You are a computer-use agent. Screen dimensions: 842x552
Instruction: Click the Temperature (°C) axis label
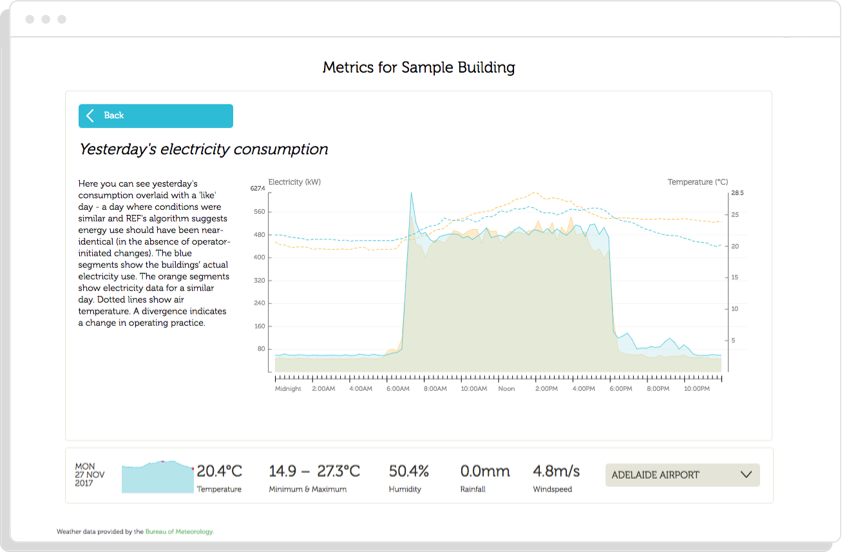[x=697, y=182]
